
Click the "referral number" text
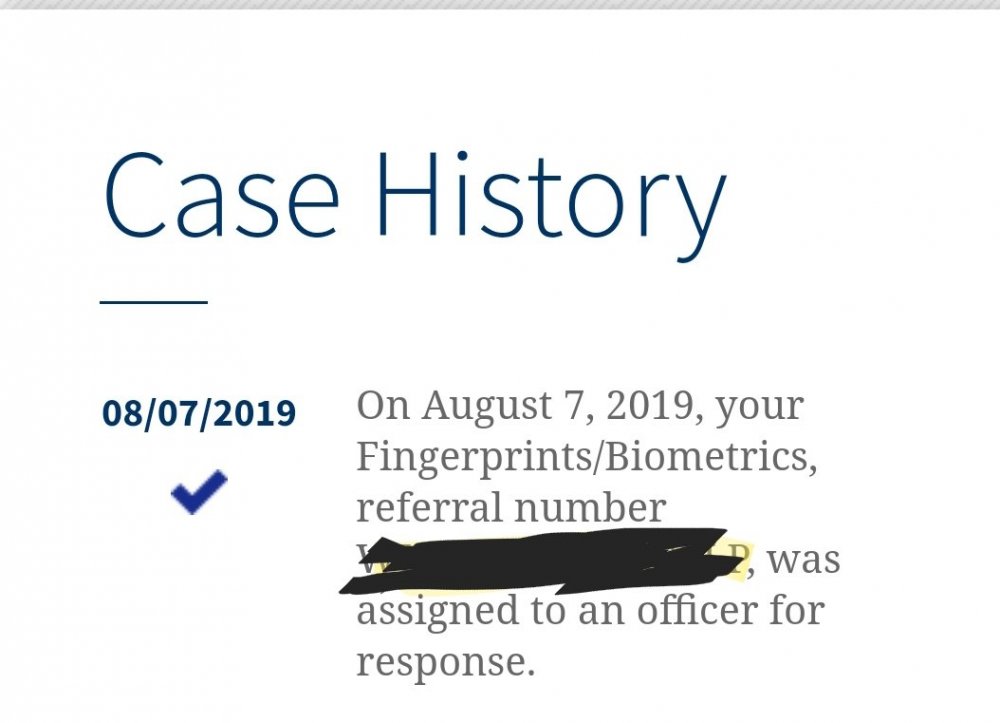pos(510,509)
